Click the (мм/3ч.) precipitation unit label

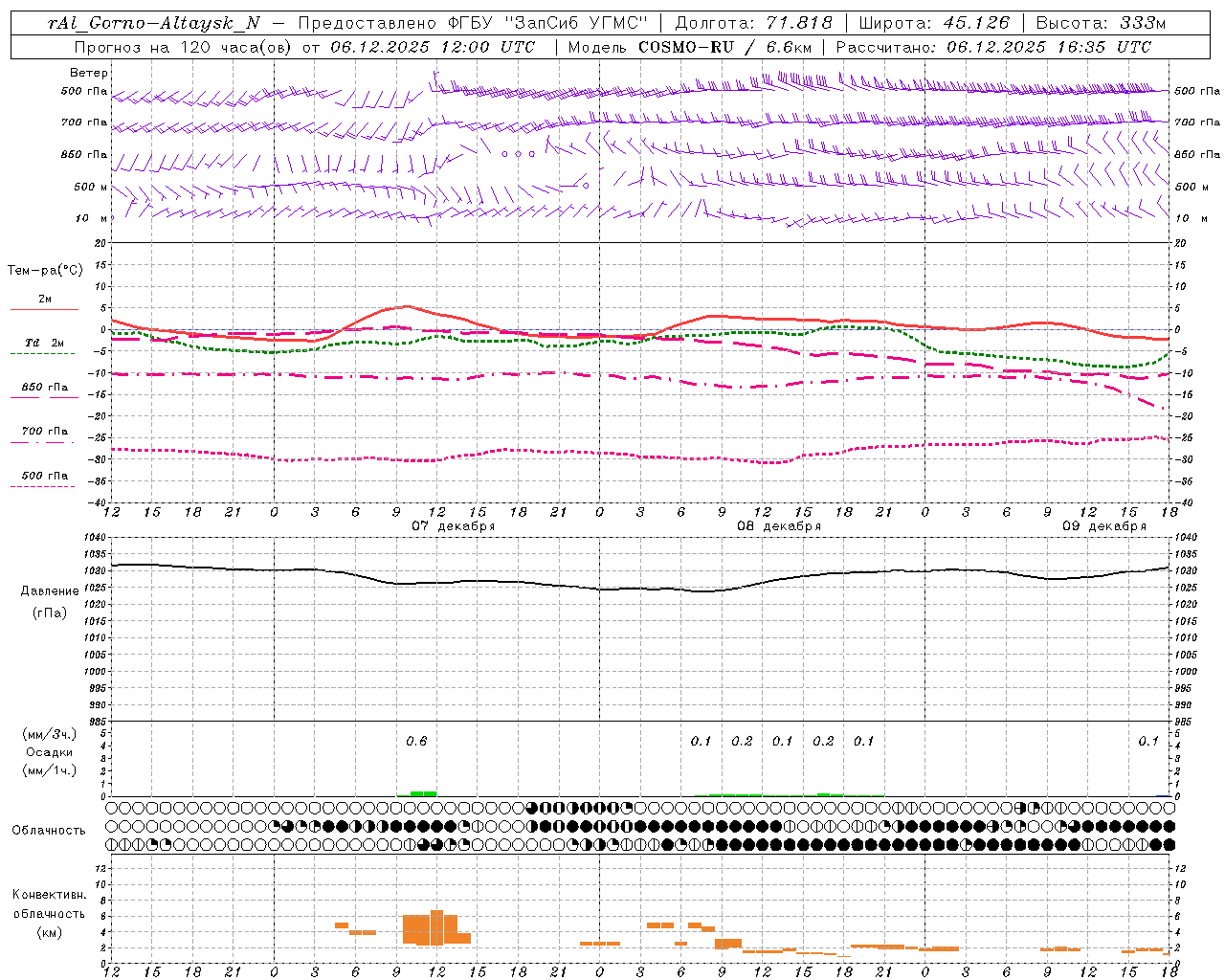coord(50,734)
